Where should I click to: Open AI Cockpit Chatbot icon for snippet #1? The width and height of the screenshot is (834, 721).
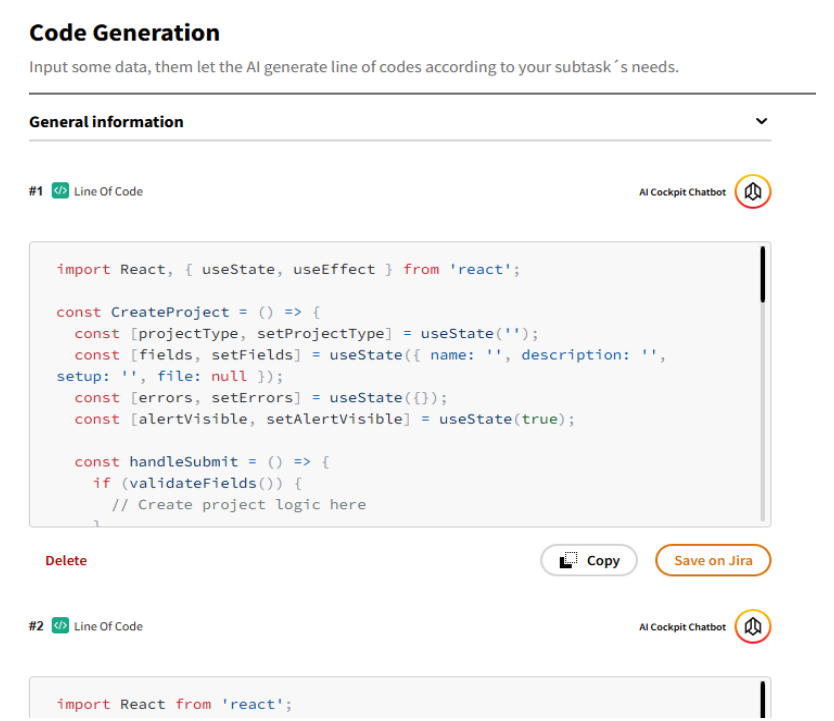[x=753, y=191]
